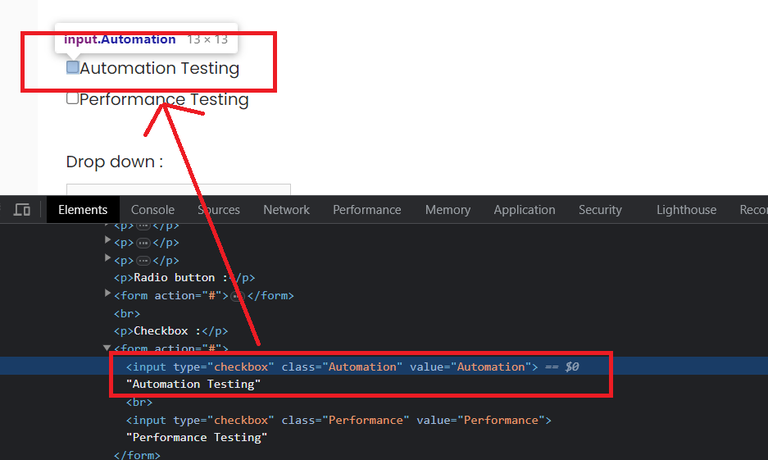
Task: Open the Performance tab in DevTools
Action: [367, 210]
